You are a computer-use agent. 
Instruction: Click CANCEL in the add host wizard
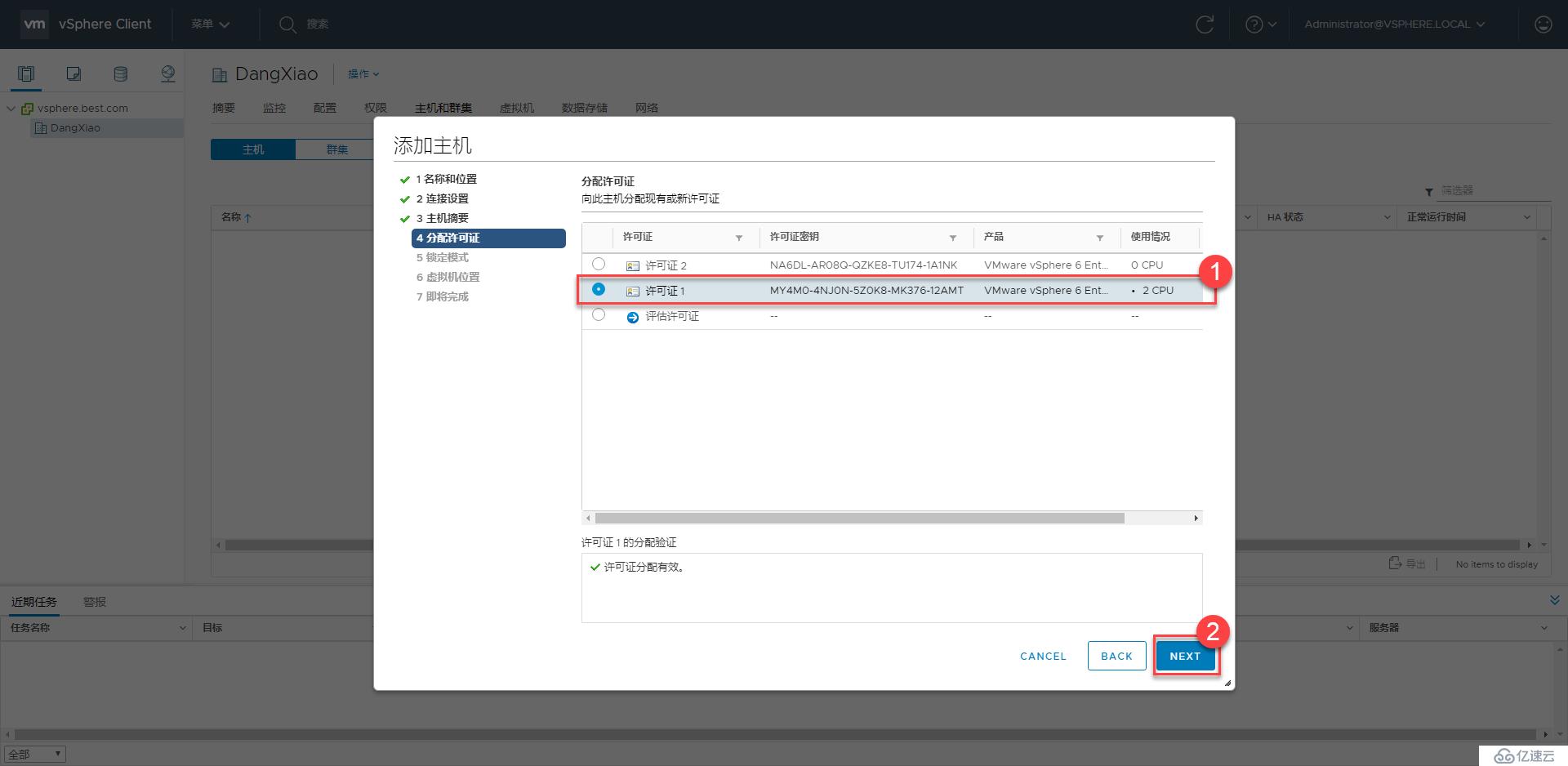[1043, 656]
